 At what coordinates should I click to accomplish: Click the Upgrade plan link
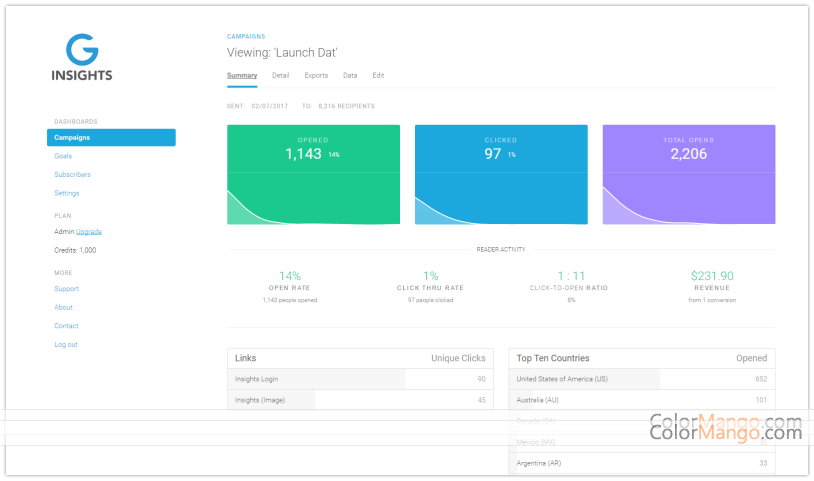(89, 232)
